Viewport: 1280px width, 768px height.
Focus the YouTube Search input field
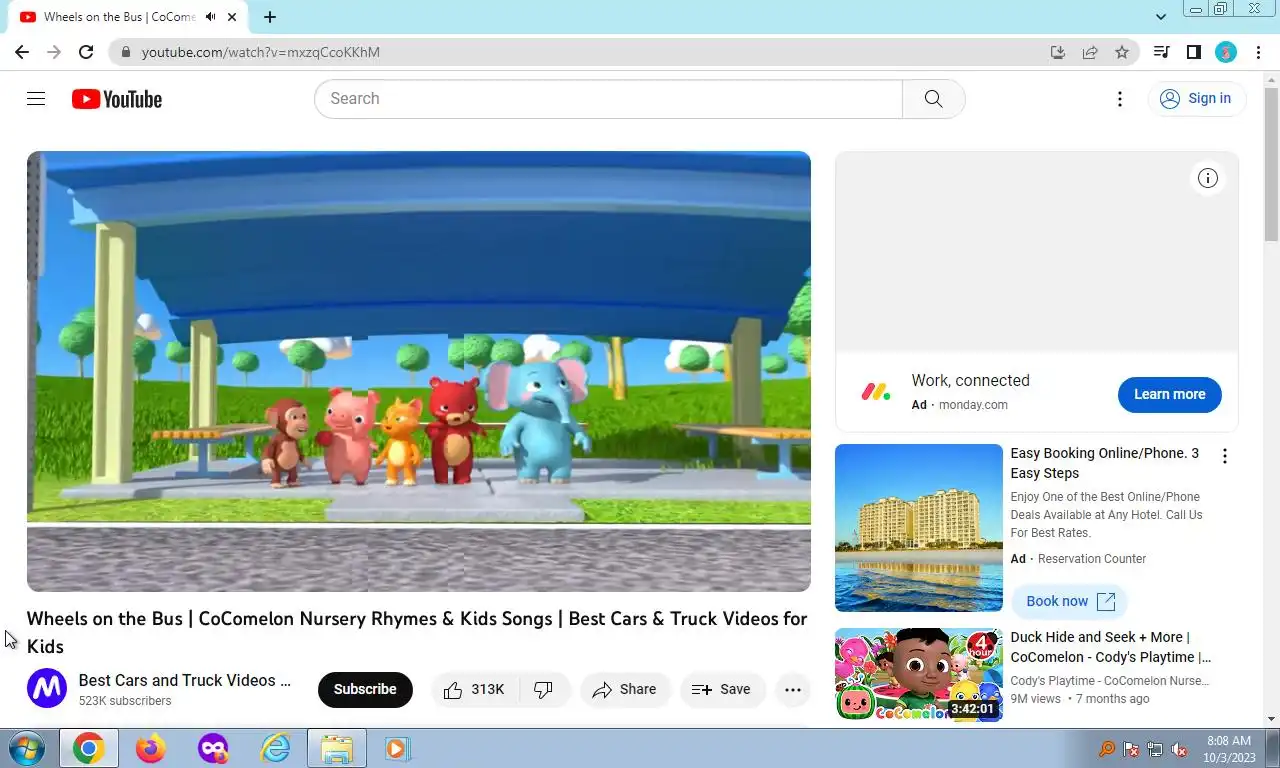[608, 99]
